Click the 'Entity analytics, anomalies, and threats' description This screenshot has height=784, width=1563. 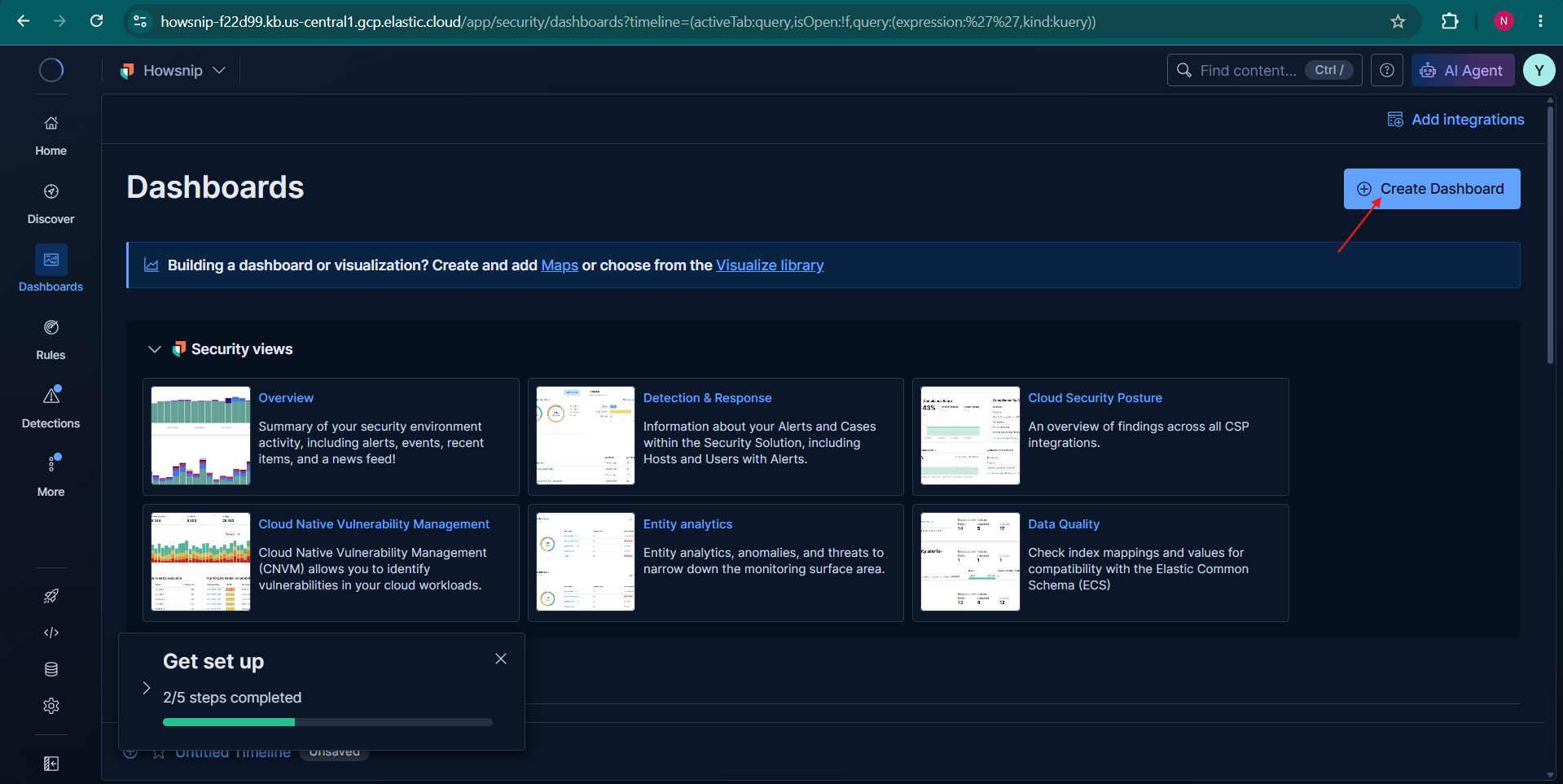point(763,561)
